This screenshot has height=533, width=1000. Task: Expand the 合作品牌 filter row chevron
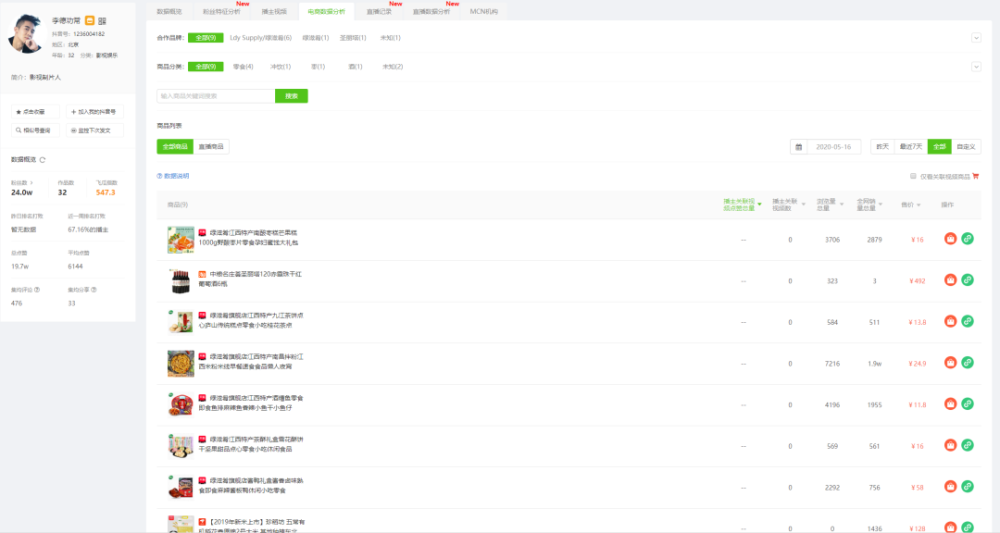click(976, 38)
